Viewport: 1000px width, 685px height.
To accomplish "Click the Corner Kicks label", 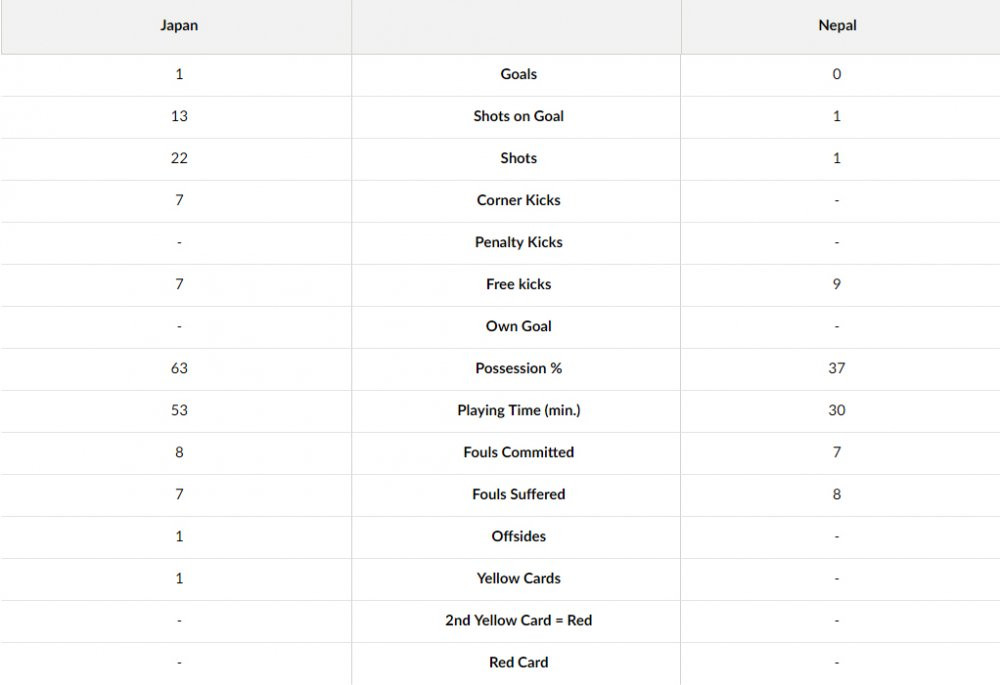I will (518, 200).
